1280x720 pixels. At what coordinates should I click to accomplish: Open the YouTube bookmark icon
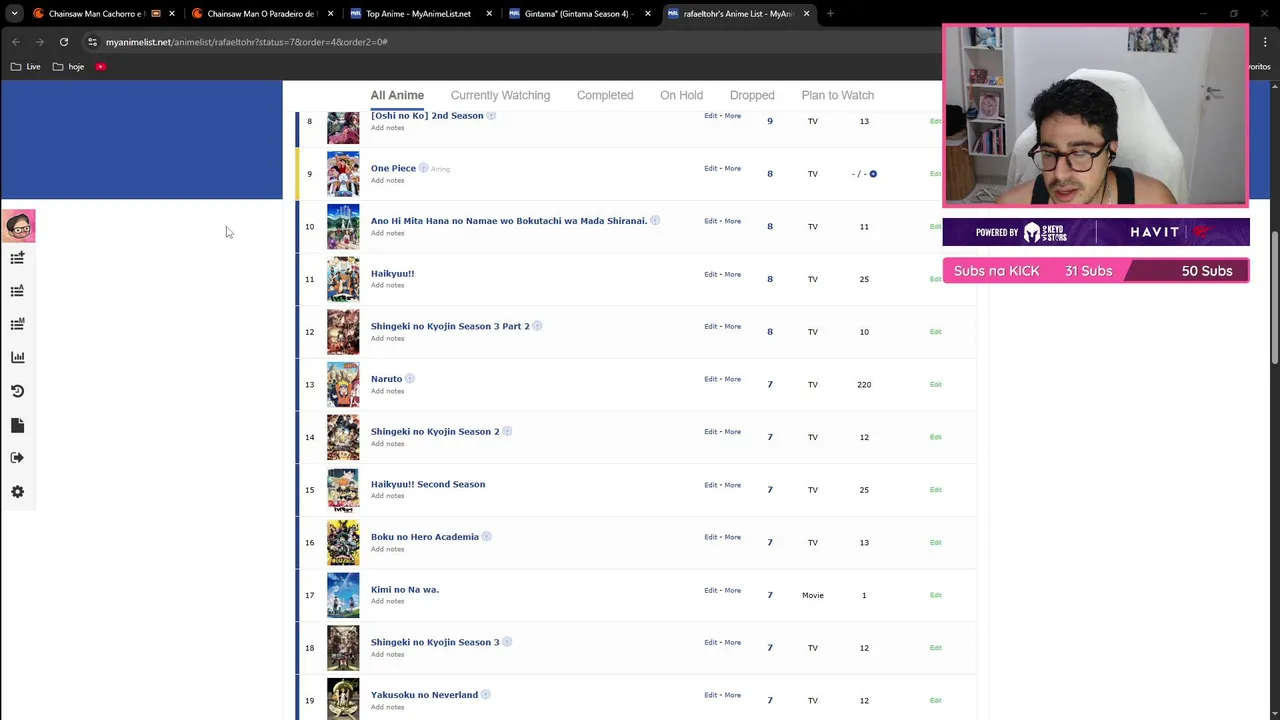[101, 66]
